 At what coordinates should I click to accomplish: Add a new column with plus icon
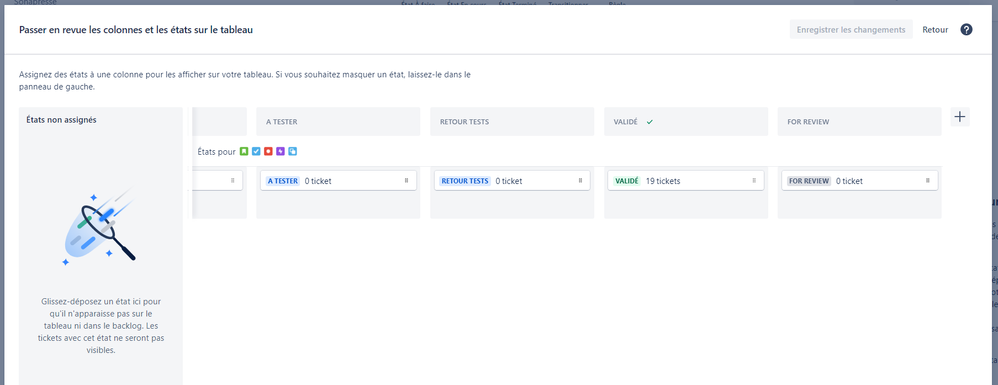[960, 117]
